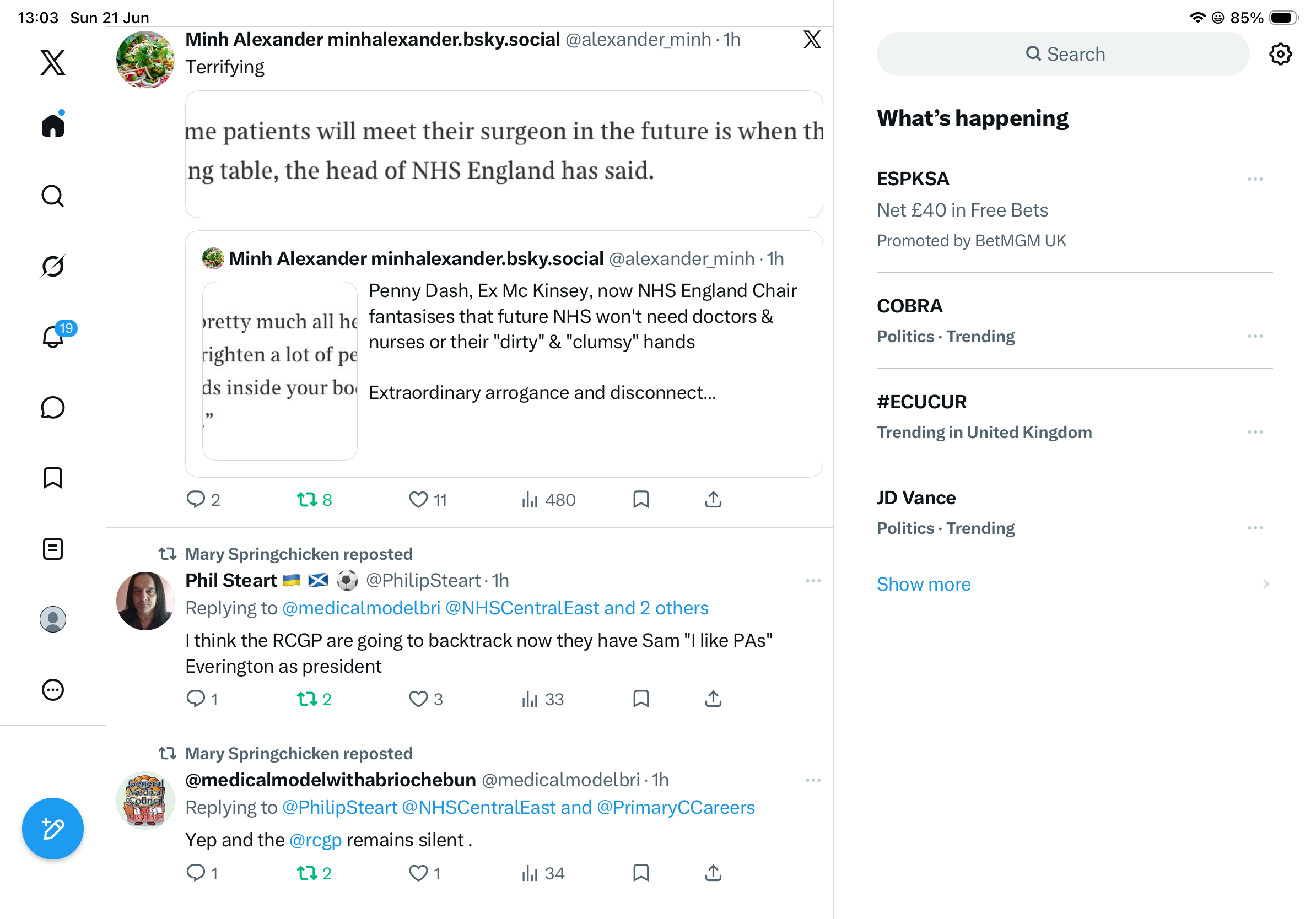1316x919 pixels.
Task: Go to Home in sidebar
Action: coord(53,125)
